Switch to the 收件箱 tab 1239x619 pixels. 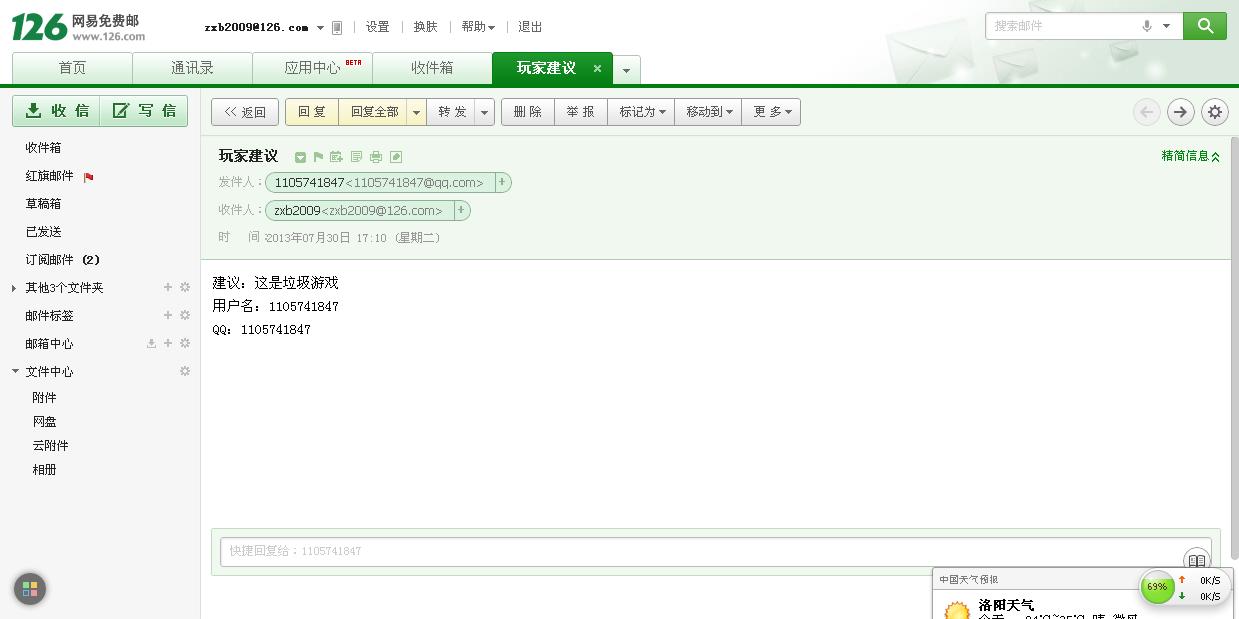[x=432, y=68]
